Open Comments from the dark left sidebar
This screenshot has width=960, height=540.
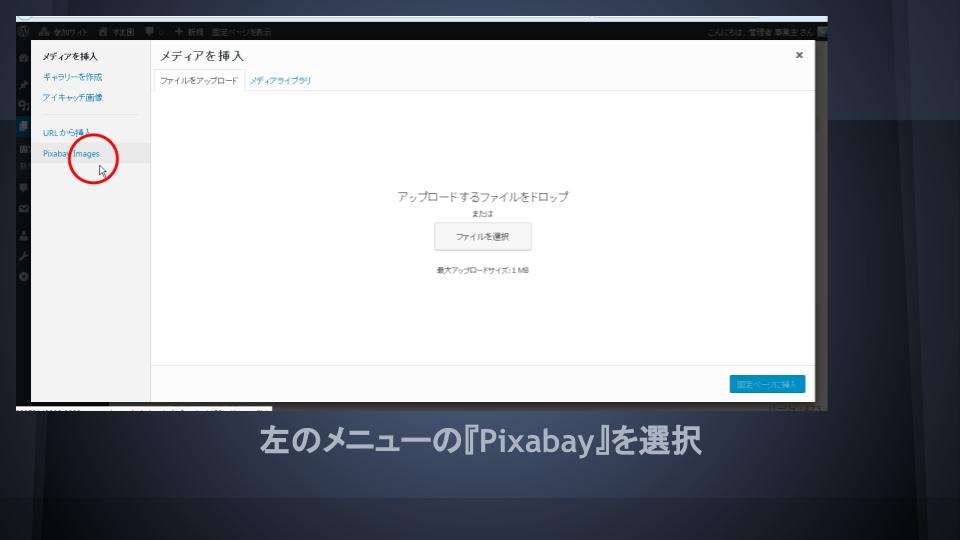[x=23, y=187]
